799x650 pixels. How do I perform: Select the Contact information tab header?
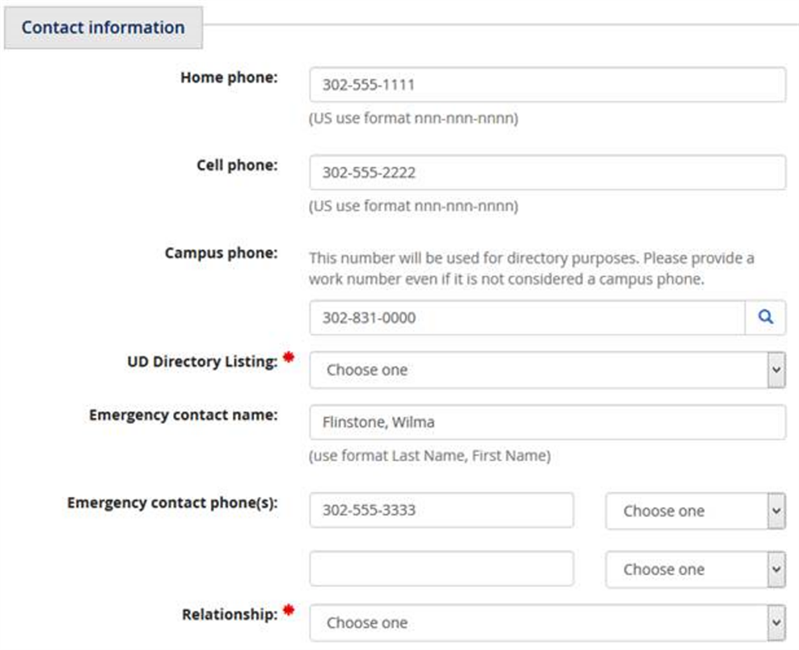(x=103, y=28)
